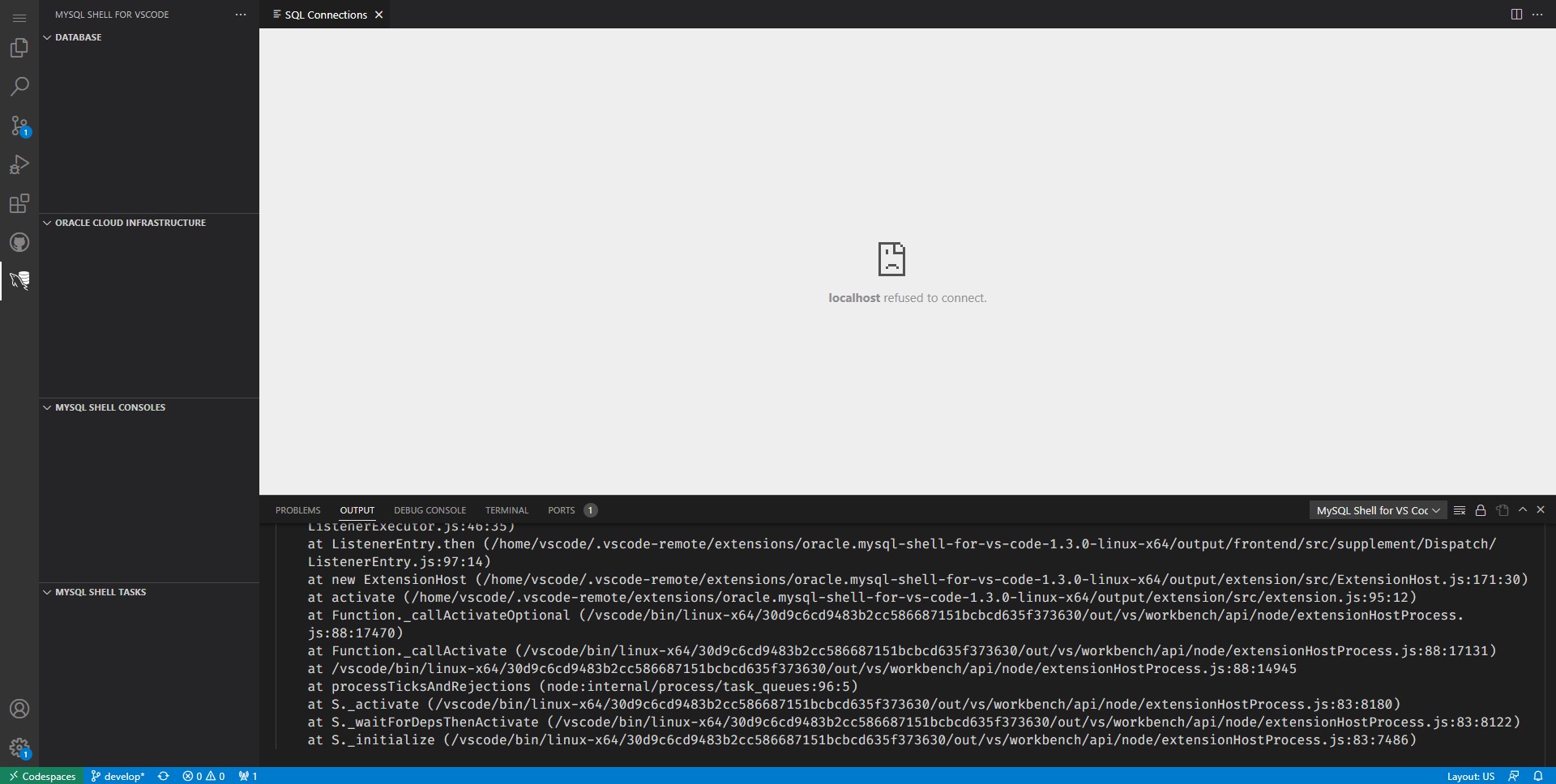This screenshot has height=784, width=1556.
Task: Open the Search view
Action: click(x=19, y=87)
